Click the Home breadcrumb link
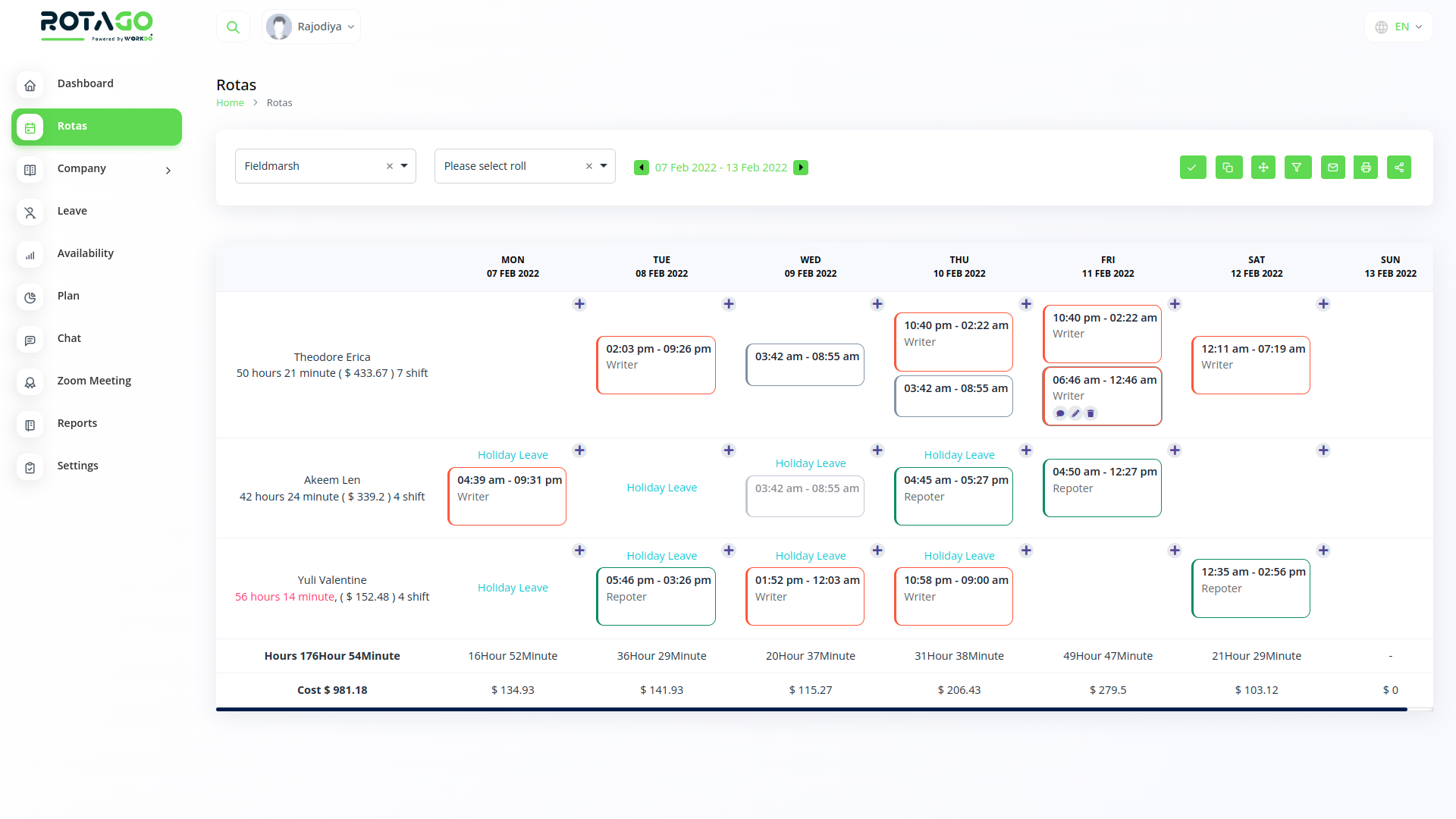The width and height of the screenshot is (1456, 819). point(230,103)
